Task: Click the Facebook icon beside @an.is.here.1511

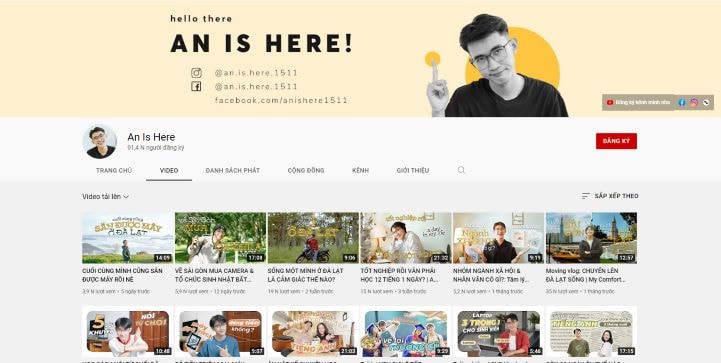Action: coord(196,86)
